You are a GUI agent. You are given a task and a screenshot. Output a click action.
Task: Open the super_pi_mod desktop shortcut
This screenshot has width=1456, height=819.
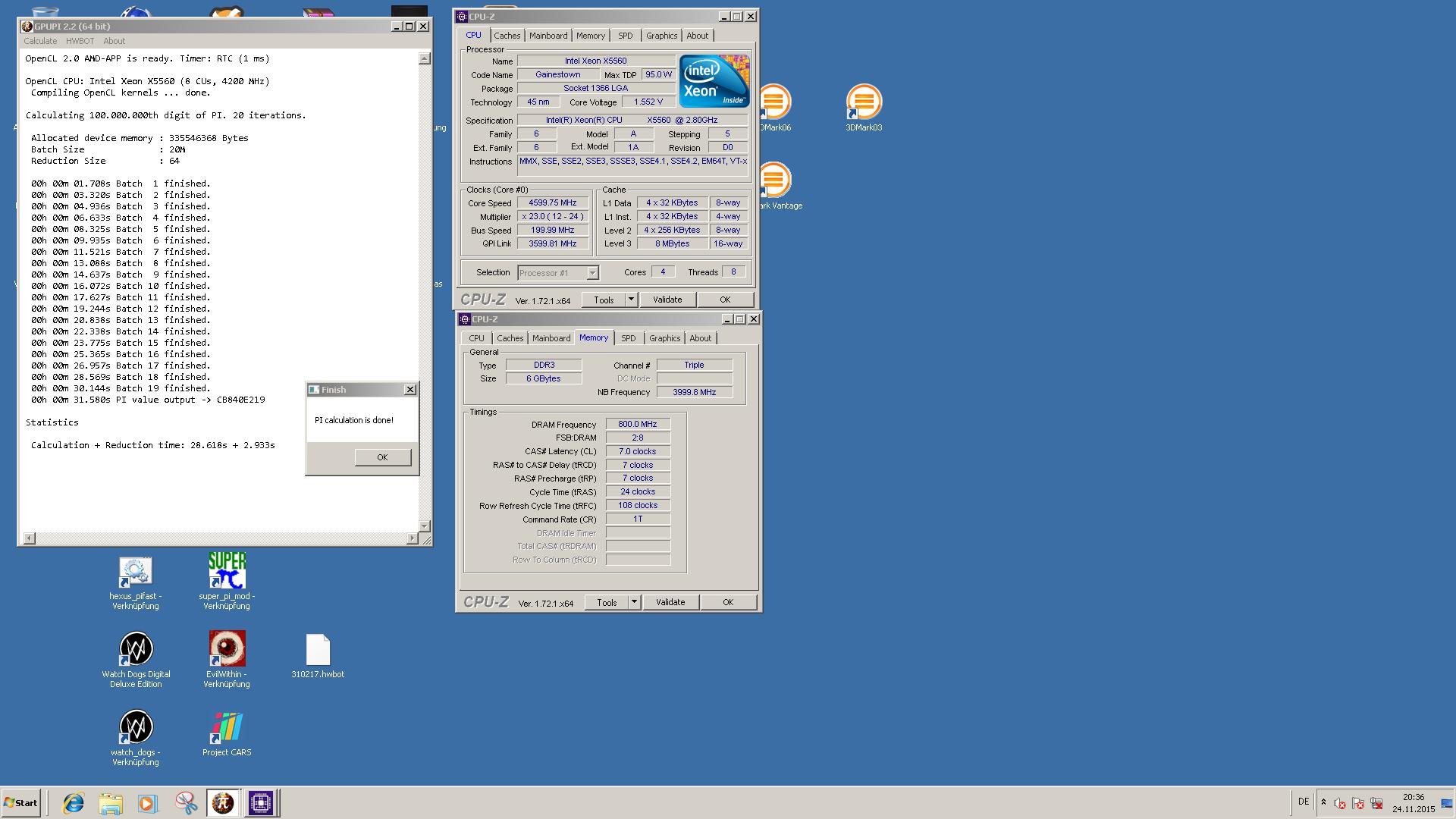[x=226, y=582]
